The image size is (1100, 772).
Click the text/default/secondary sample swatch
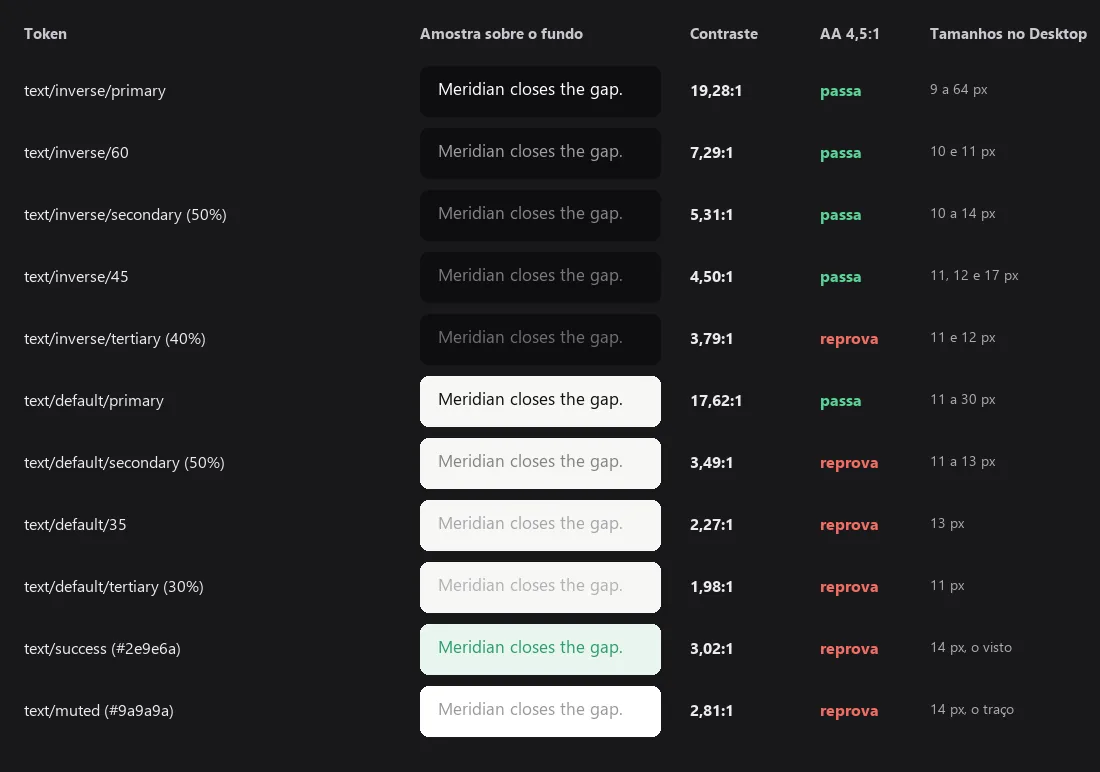click(540, 462)
